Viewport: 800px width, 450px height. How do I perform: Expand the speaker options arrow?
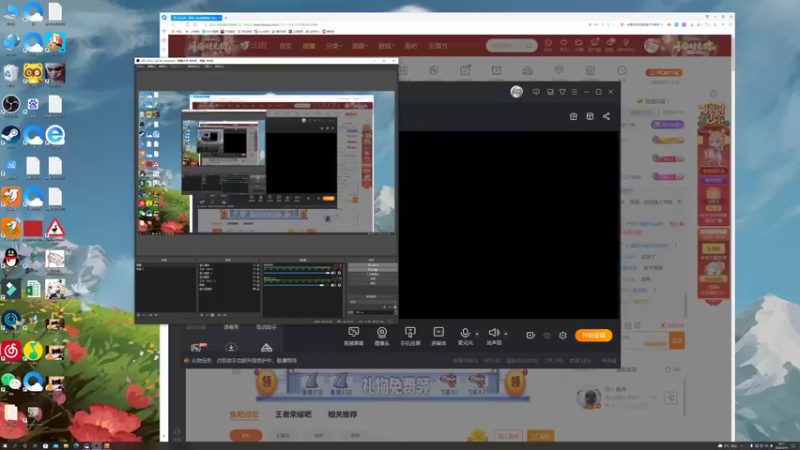(506, 334)
